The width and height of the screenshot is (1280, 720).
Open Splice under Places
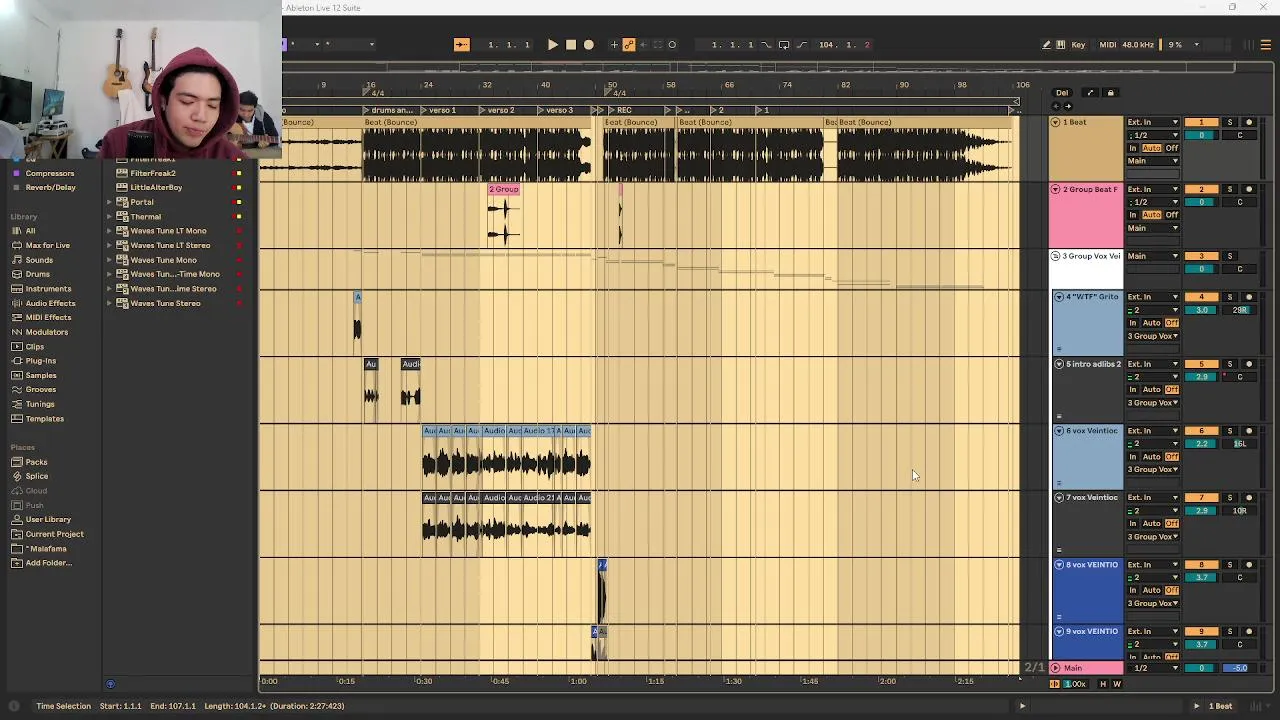tap(36, 476)
